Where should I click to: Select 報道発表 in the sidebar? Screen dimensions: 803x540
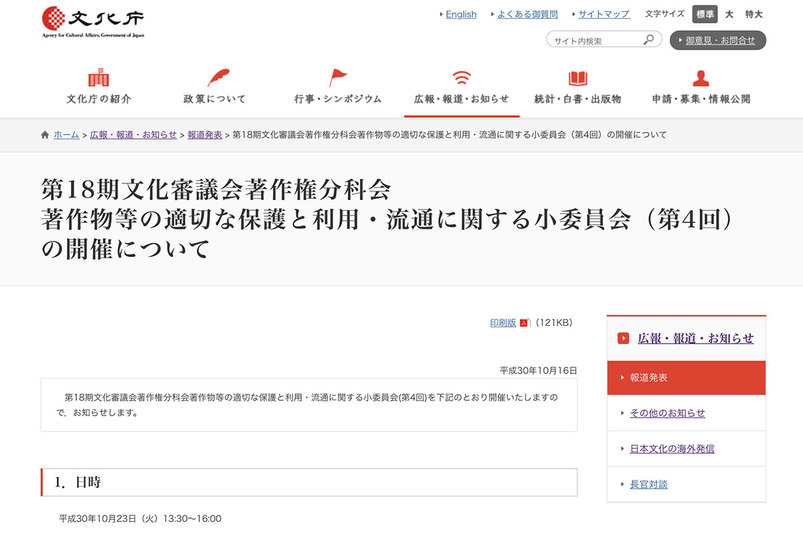tap(686, 378)
